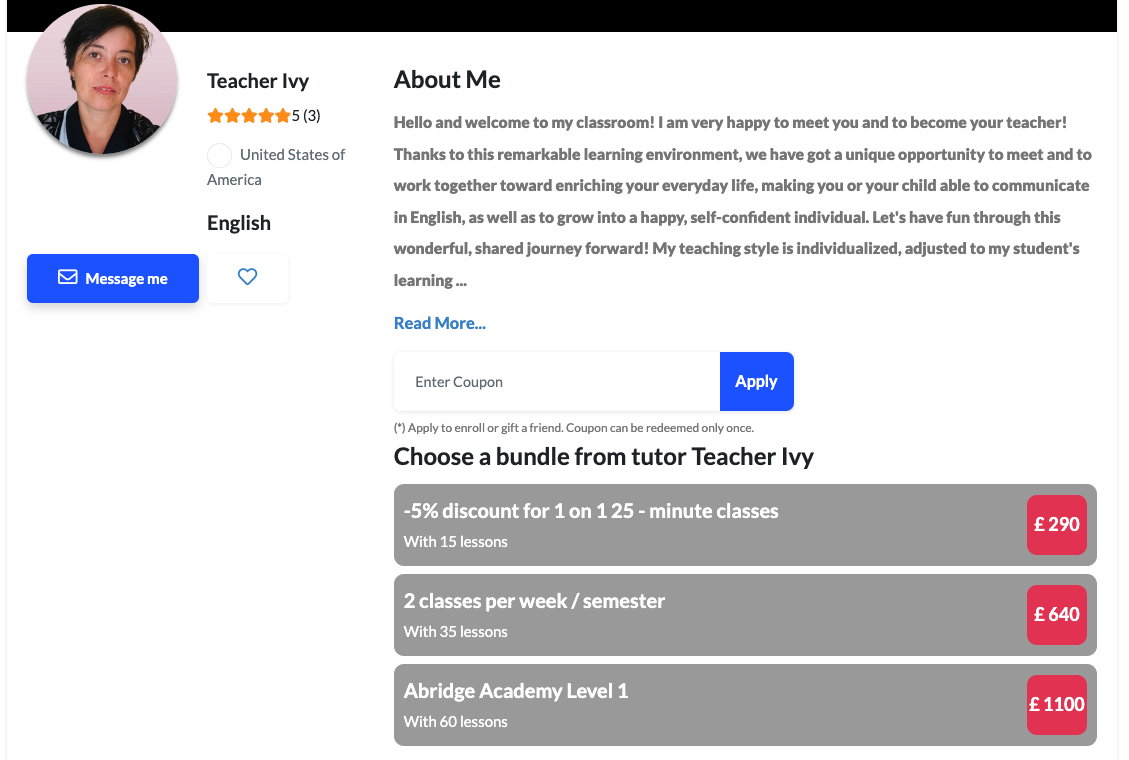
Task: Click the 'Apply' coupon button
Action: (x=756, y=381)
